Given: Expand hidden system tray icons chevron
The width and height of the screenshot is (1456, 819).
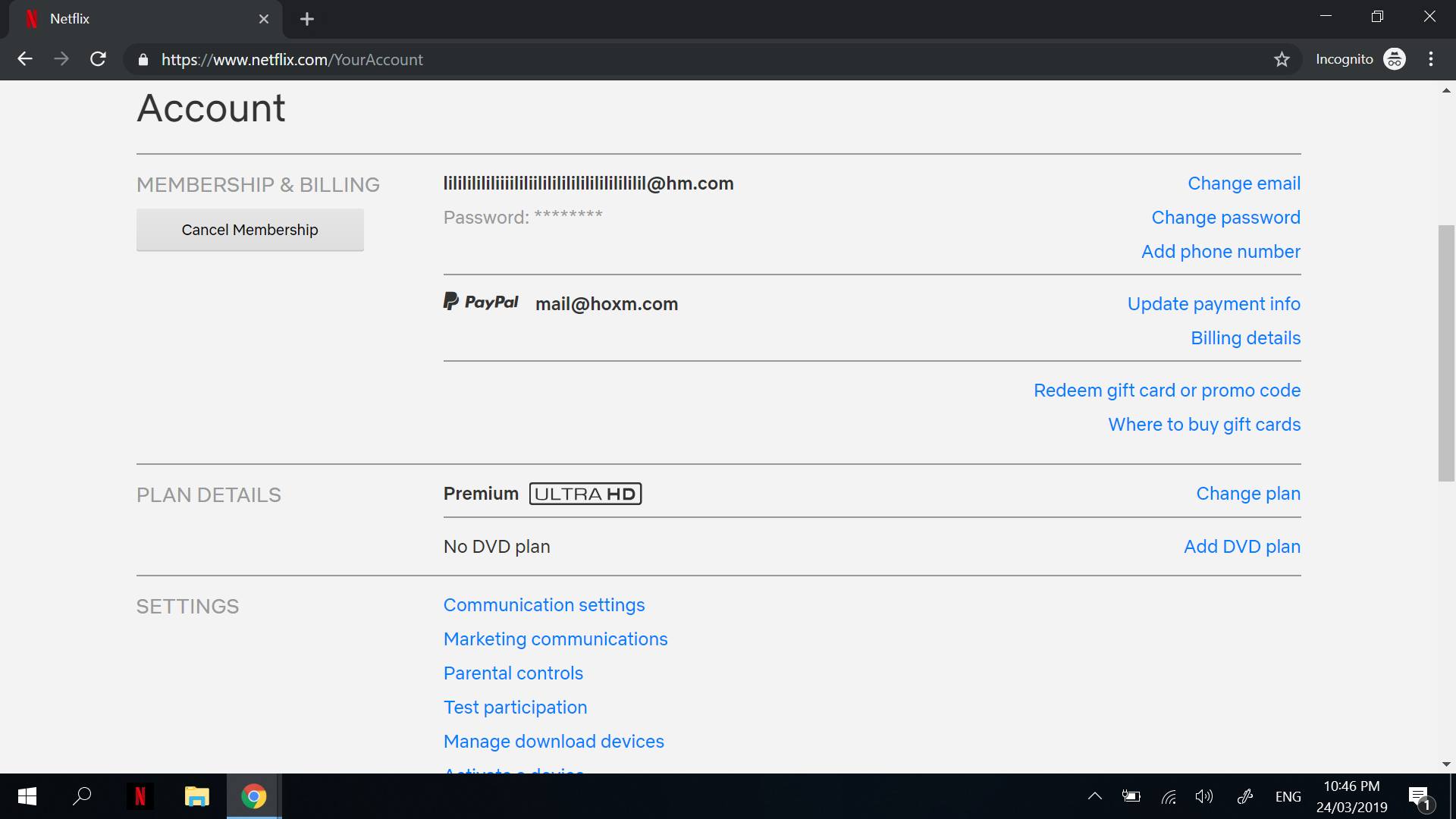Looking at the screenshot, I should pyautogui.click(x=1094, y=796).
